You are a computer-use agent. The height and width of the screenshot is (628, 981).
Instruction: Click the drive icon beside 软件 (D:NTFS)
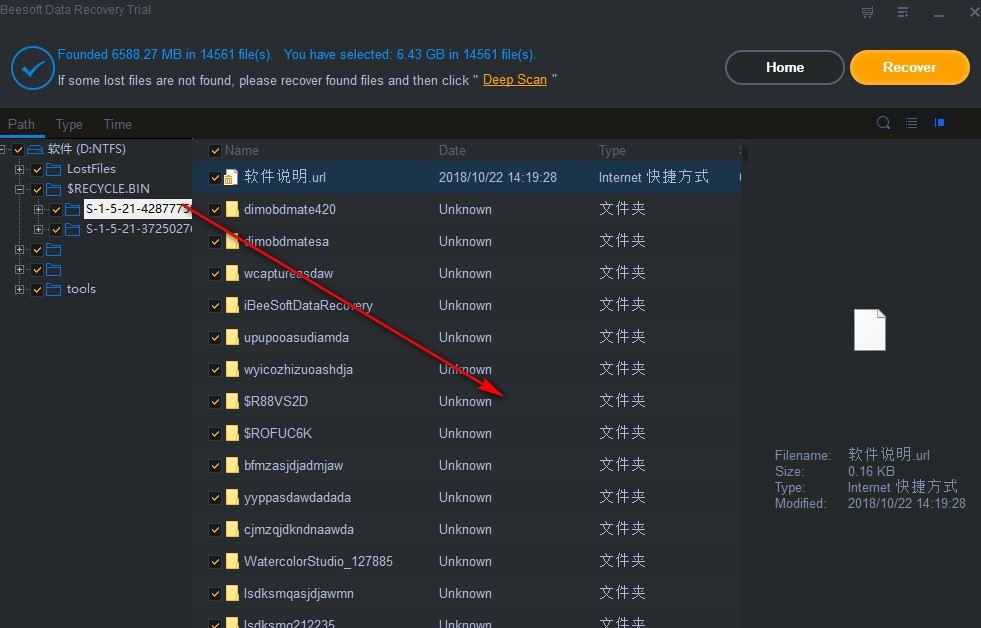coord(34,148)
